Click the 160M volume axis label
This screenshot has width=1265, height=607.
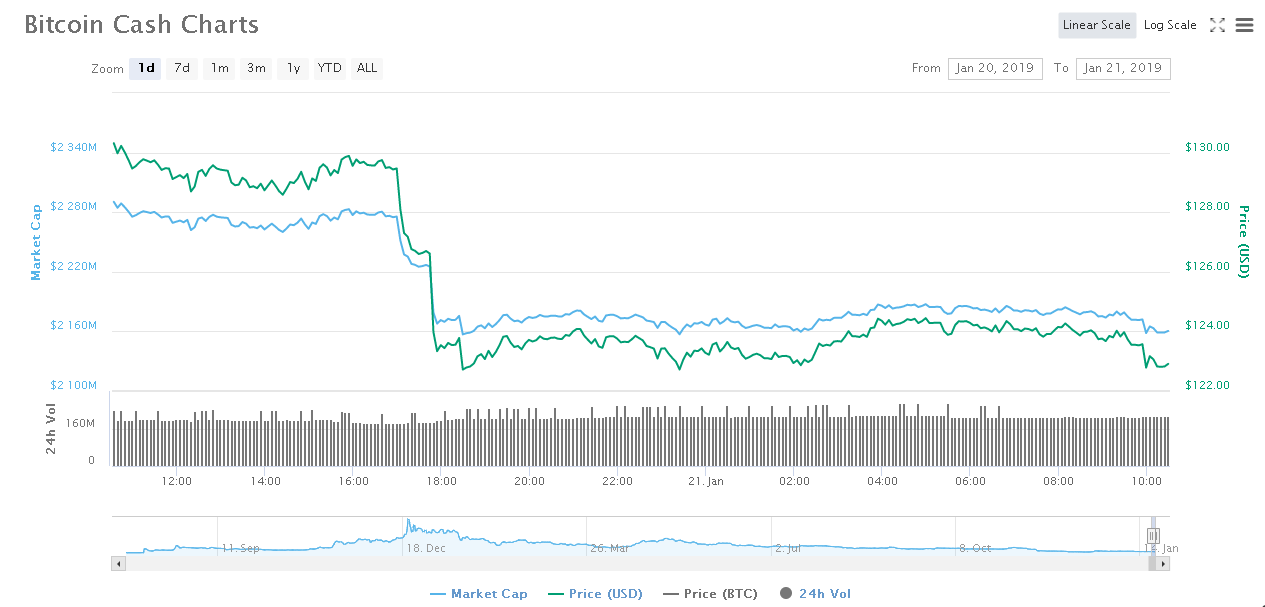(x=80, y=423)
